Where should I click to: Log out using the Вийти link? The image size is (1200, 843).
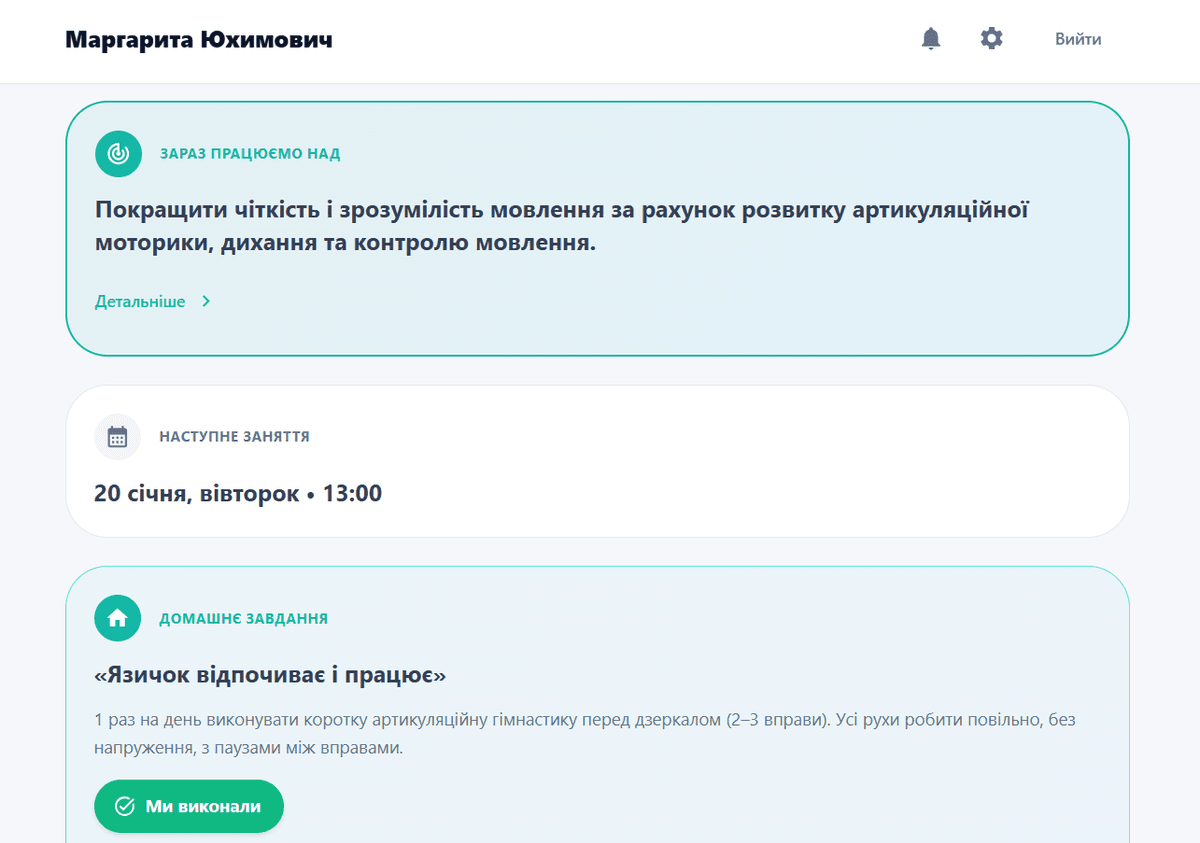point(1077,39)
